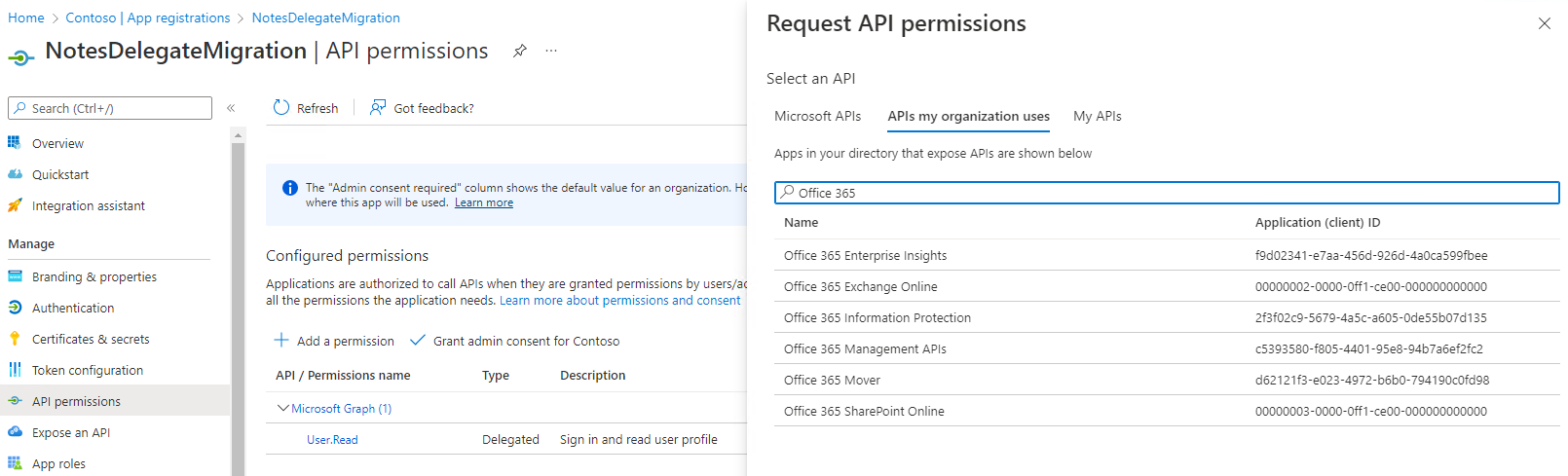
Task: Collapse the Microsoft Graph permissions group
Action: pyautogui.click(x=283, y=409)
